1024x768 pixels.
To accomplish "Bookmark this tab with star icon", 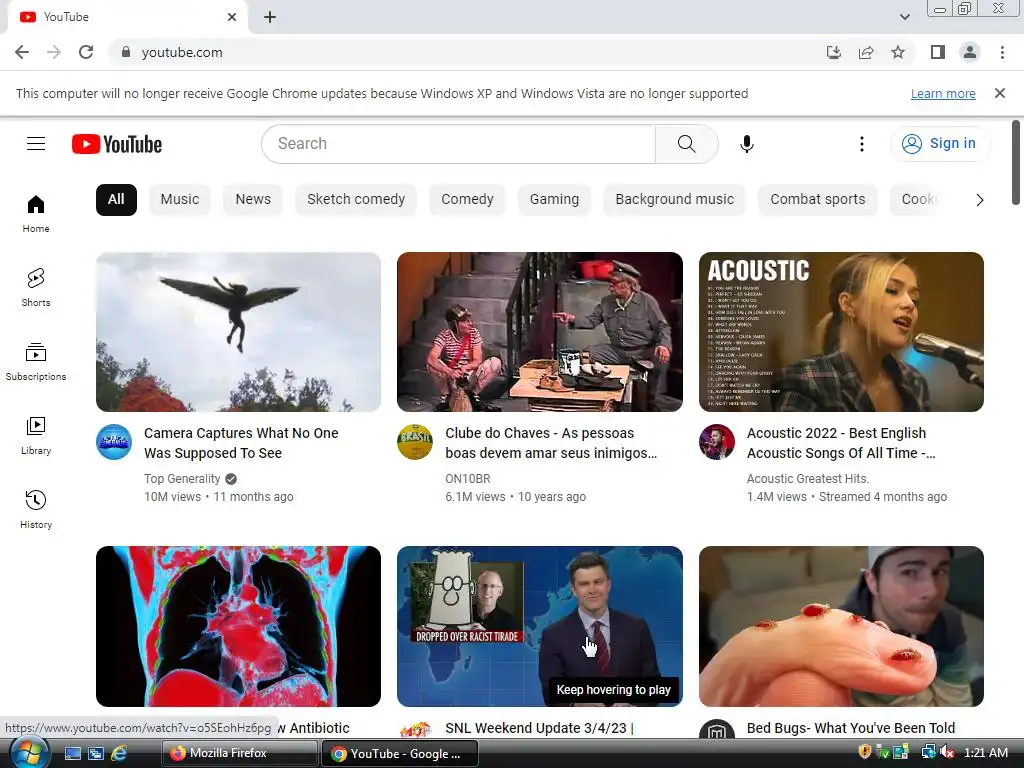I will pos(898,52).
